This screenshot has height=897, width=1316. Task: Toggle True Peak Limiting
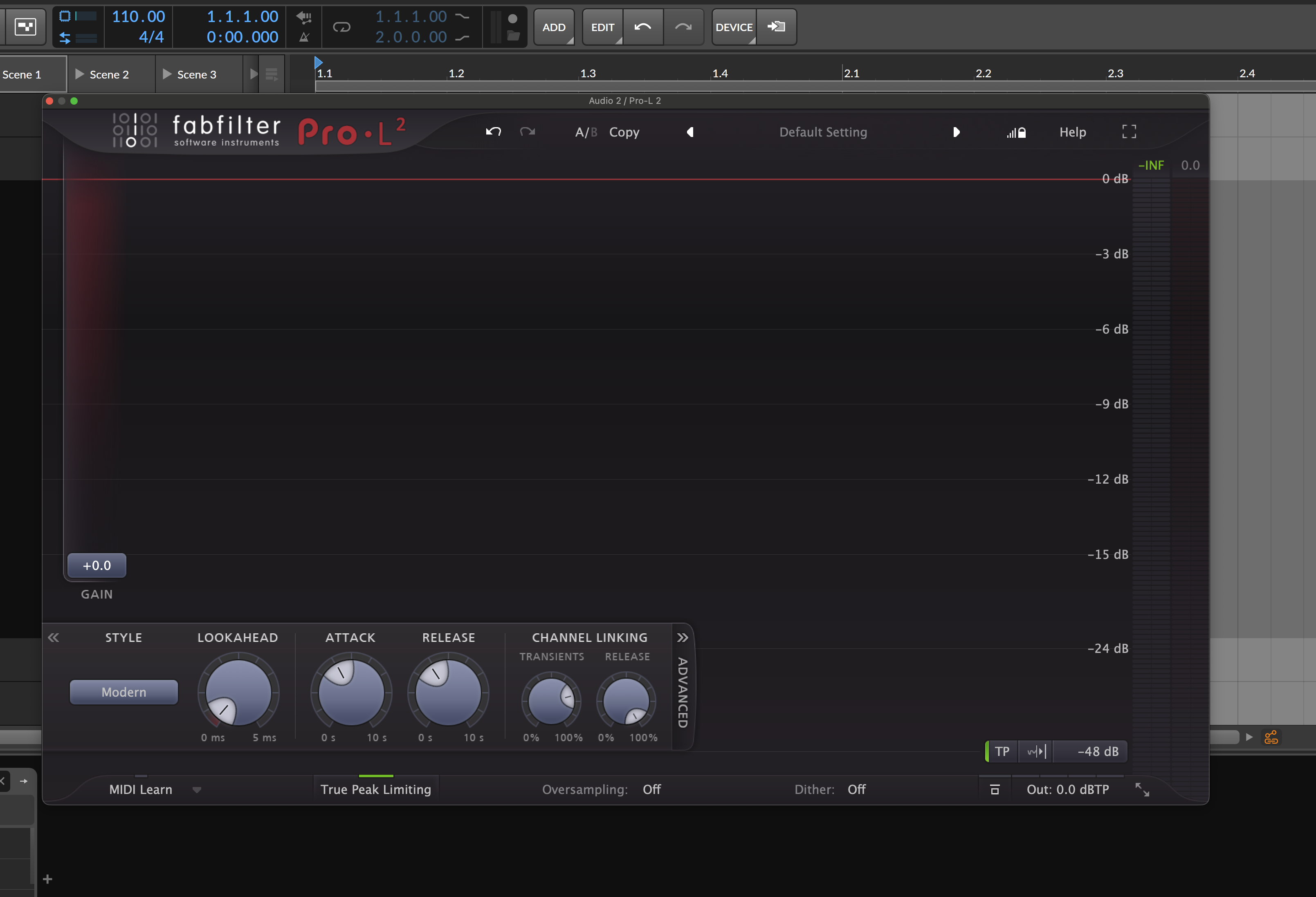376,789
